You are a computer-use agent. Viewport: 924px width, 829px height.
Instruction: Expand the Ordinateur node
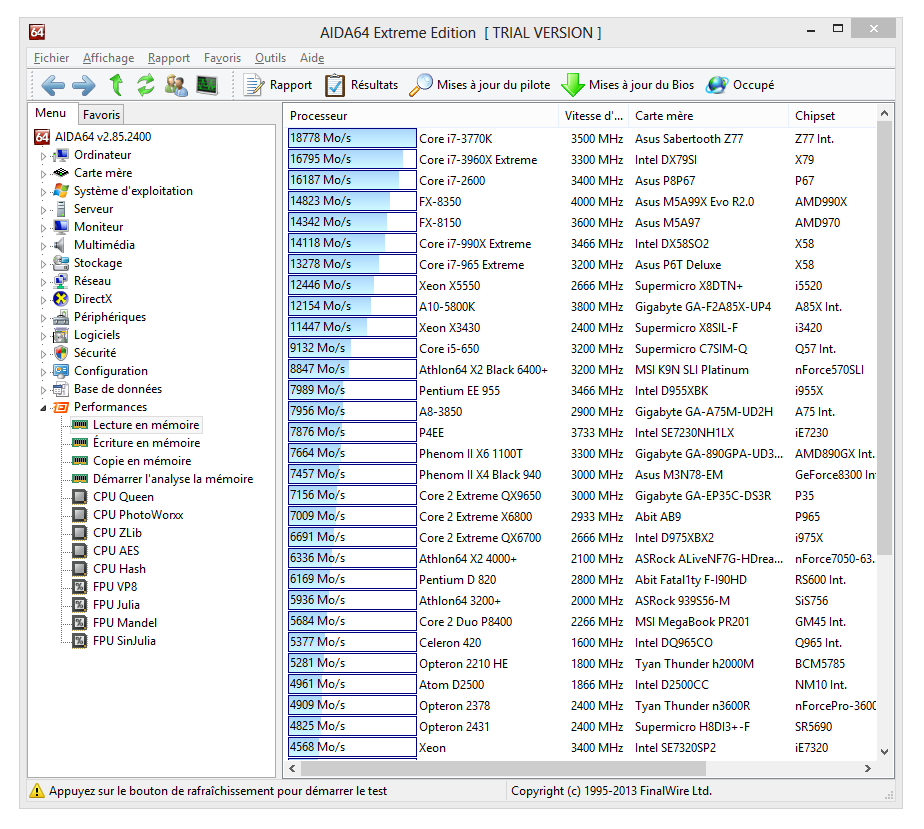click(43, 157)
